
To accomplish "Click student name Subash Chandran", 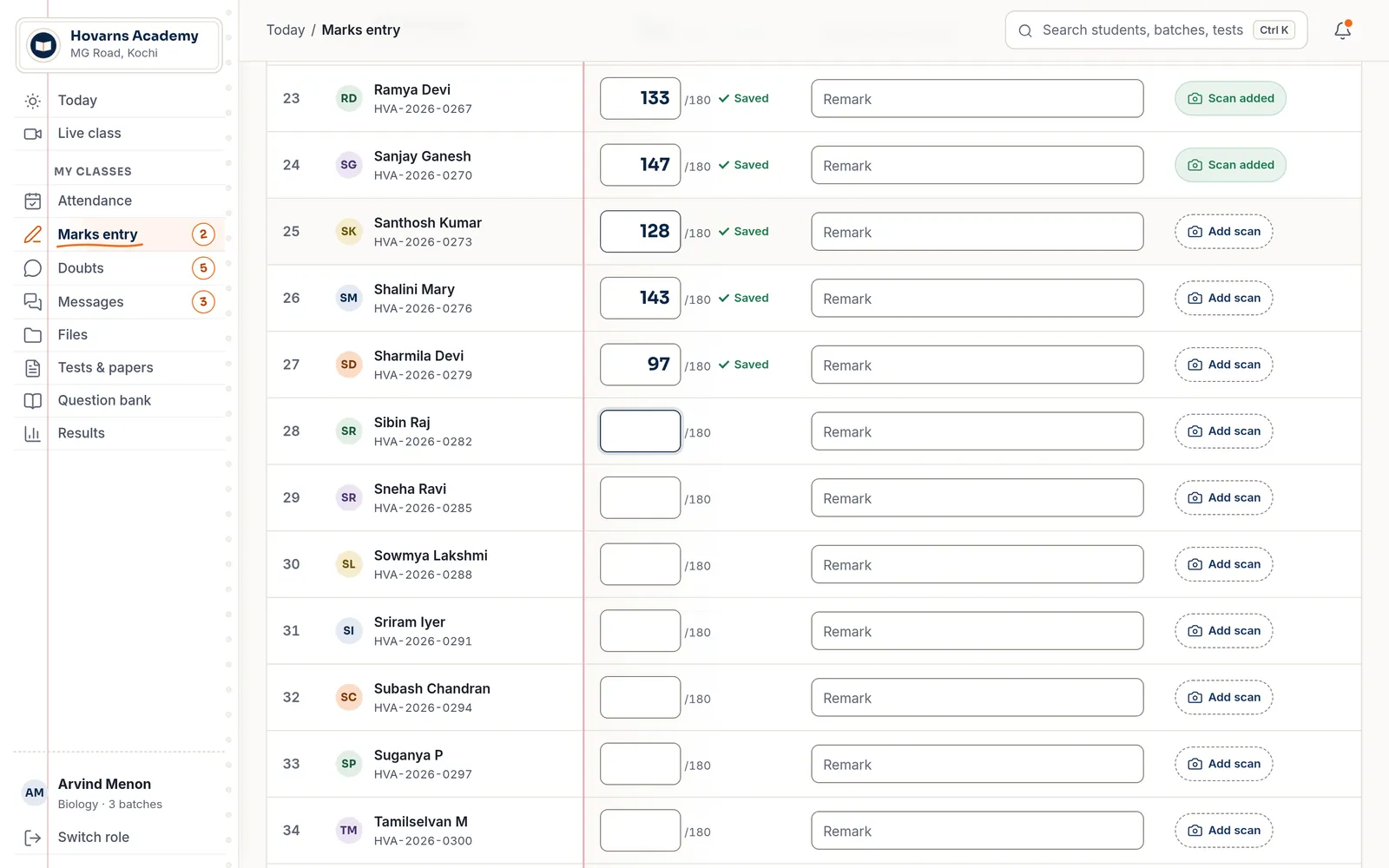I will tap(432, 689).
